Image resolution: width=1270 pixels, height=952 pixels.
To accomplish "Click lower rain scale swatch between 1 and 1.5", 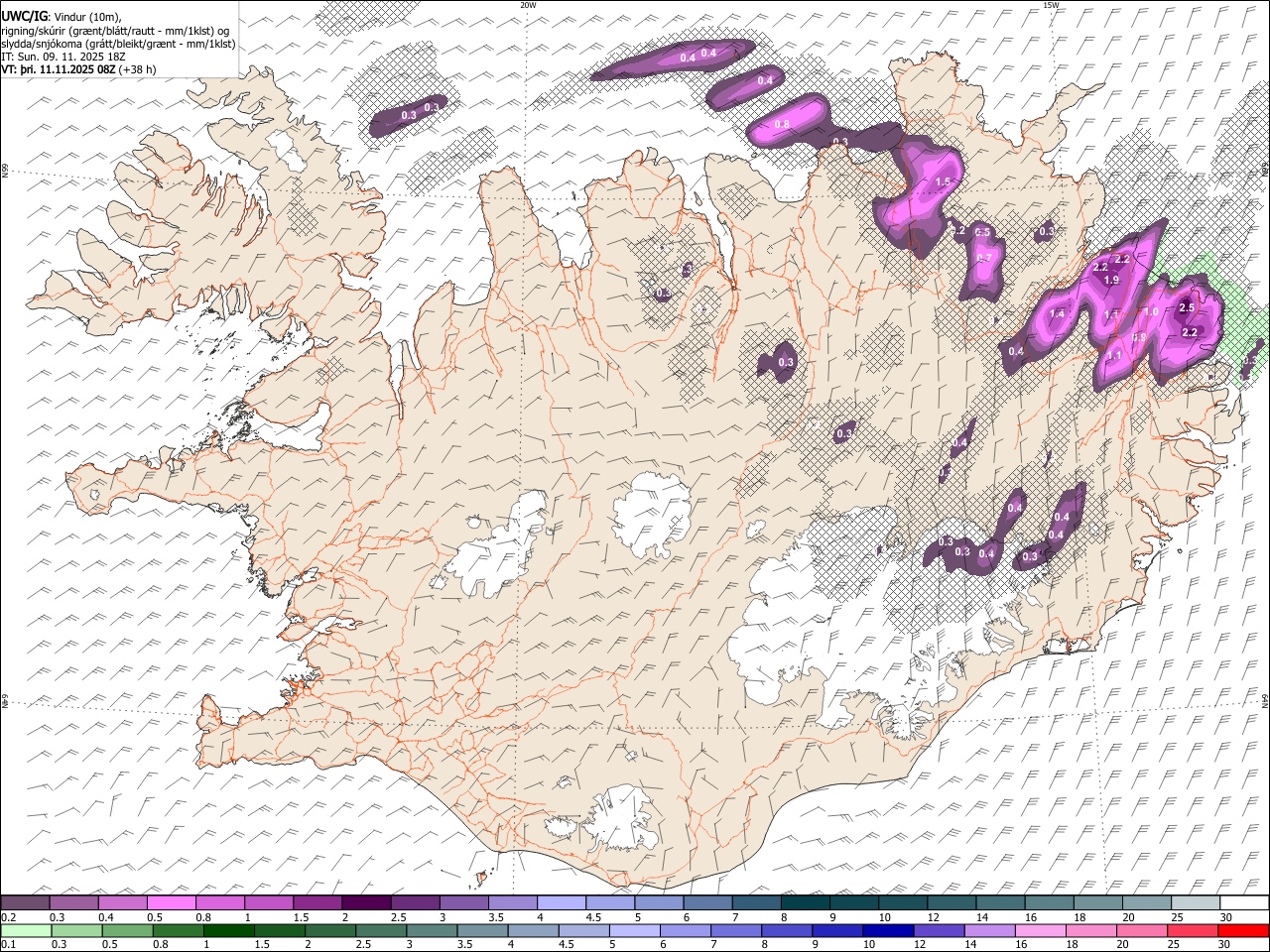I will coord(229,930).
